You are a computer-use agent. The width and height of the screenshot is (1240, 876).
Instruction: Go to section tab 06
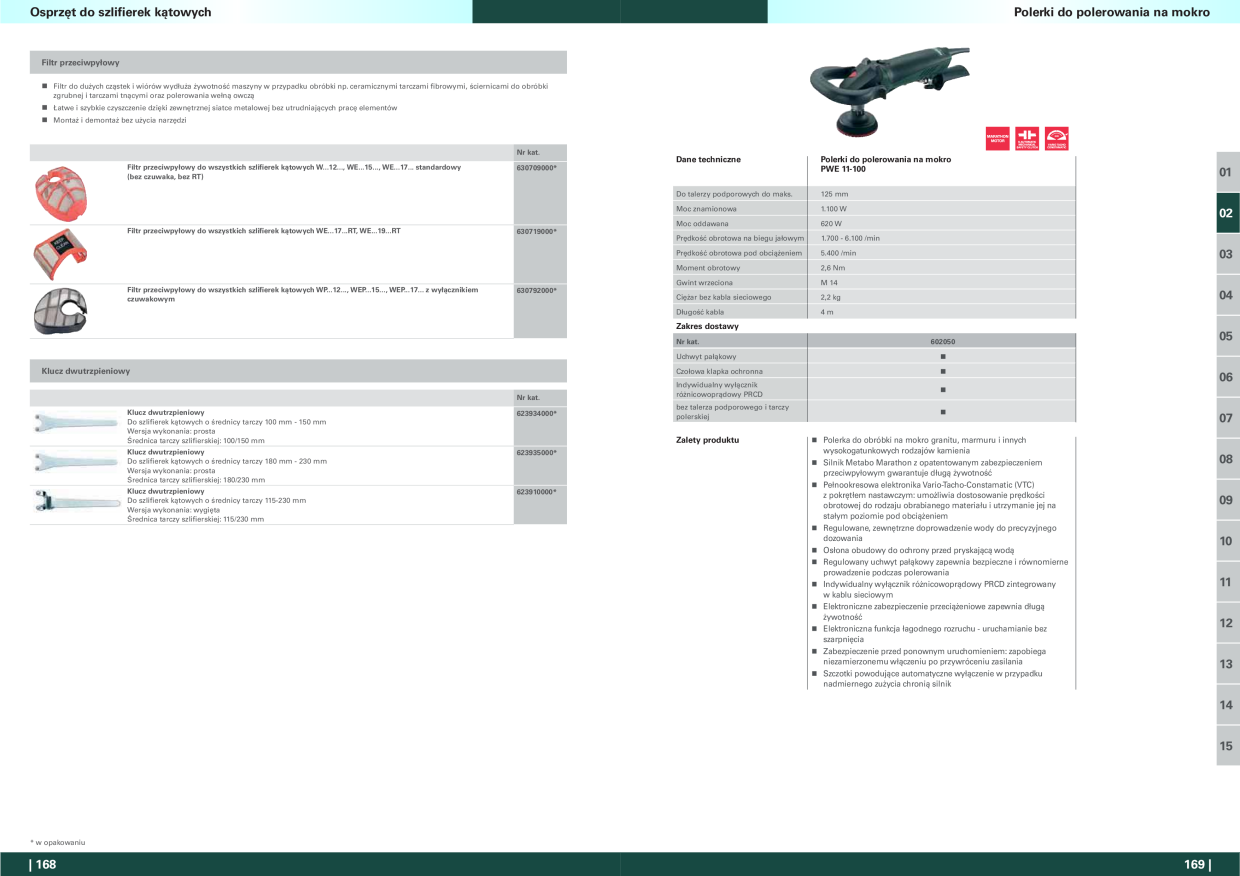click(x=1227, y=377)
